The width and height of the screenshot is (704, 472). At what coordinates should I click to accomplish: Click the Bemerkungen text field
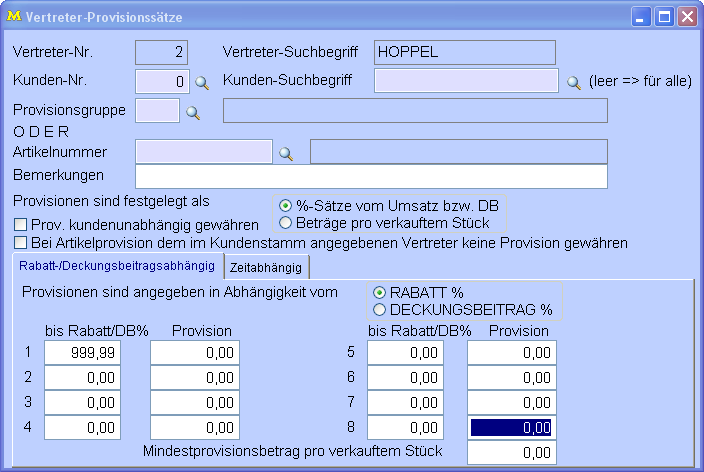coord(371,176)
